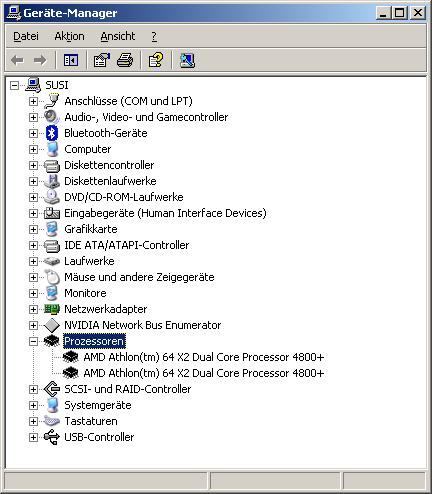Open the Datei menu
Viewport: 432px width, 494px height.
pyautogui.click(x=26, y=36)
